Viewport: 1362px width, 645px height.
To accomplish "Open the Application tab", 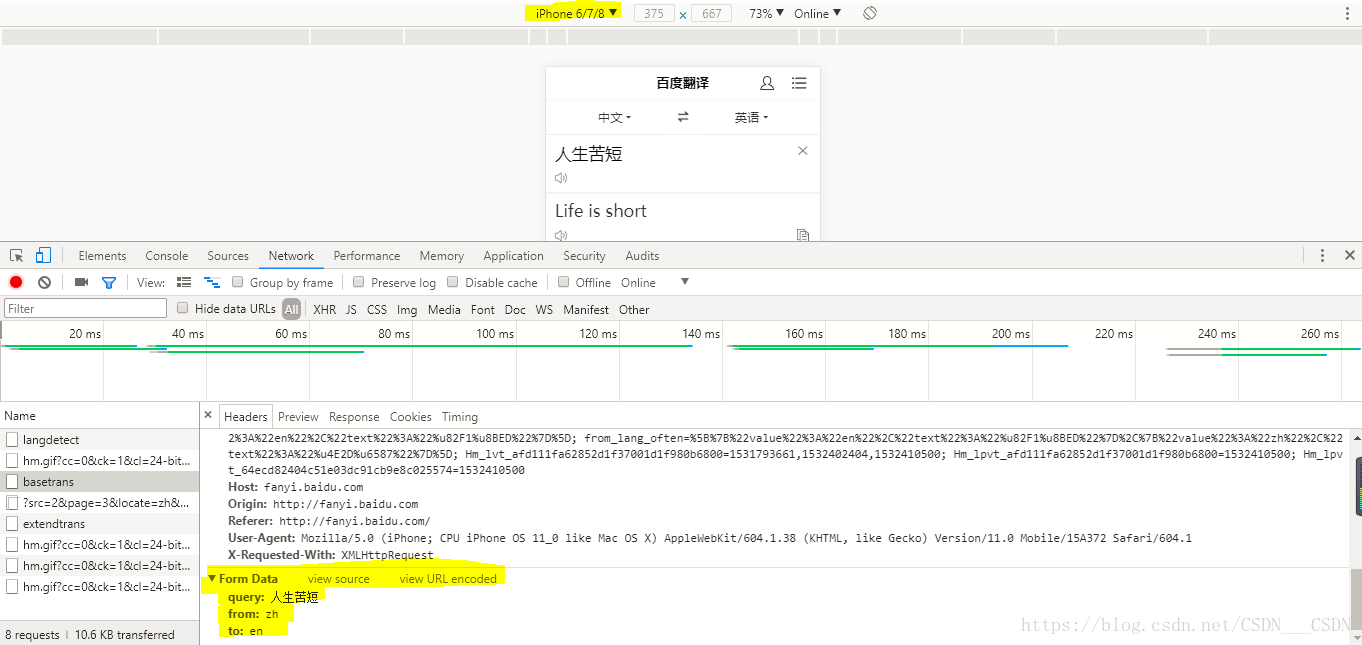I will point(513,256).
